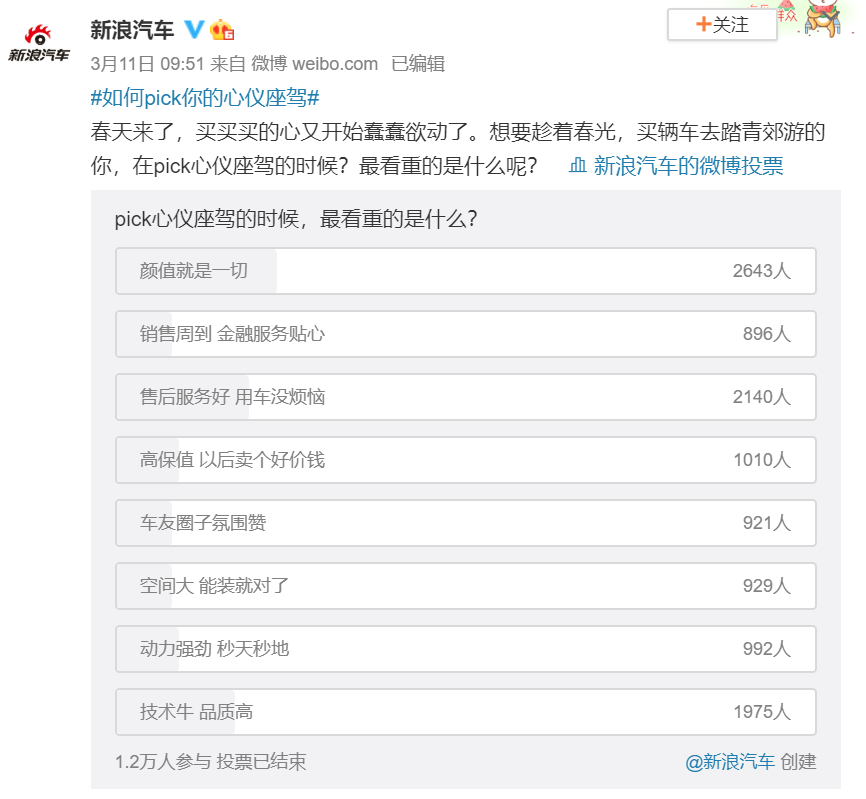Click the membership badge icon after the V
The image size is (866, 799).
[222, 29]
